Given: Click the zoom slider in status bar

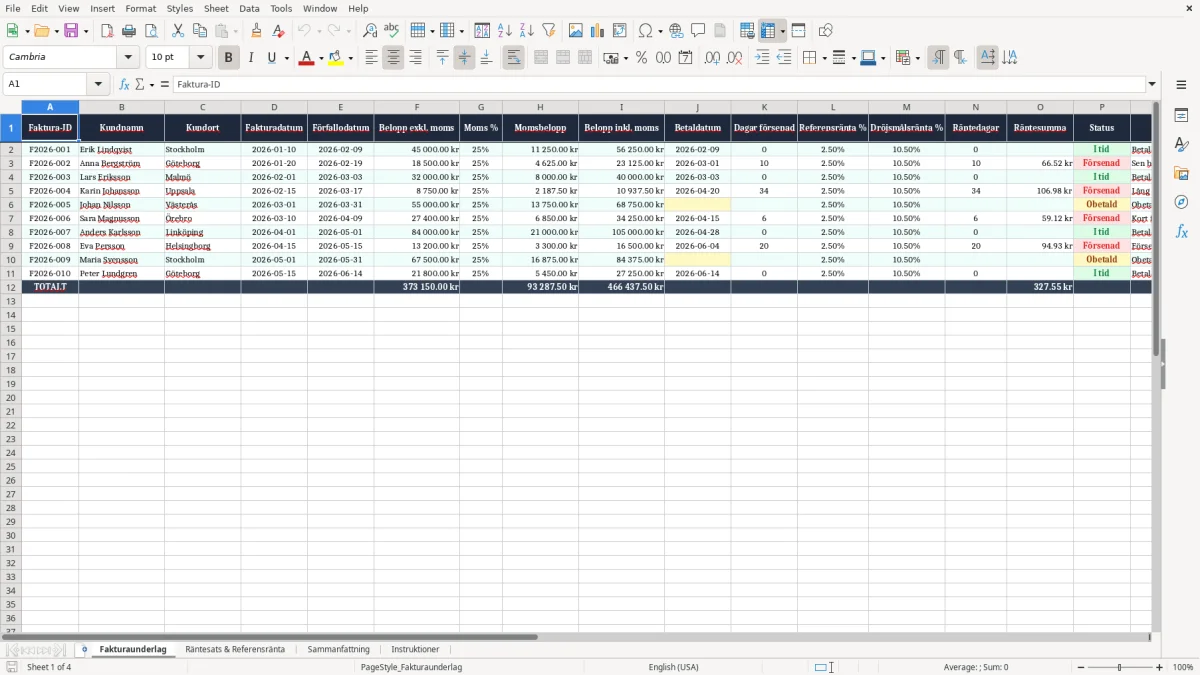Looking at the screenshot, I should 1119,667.
